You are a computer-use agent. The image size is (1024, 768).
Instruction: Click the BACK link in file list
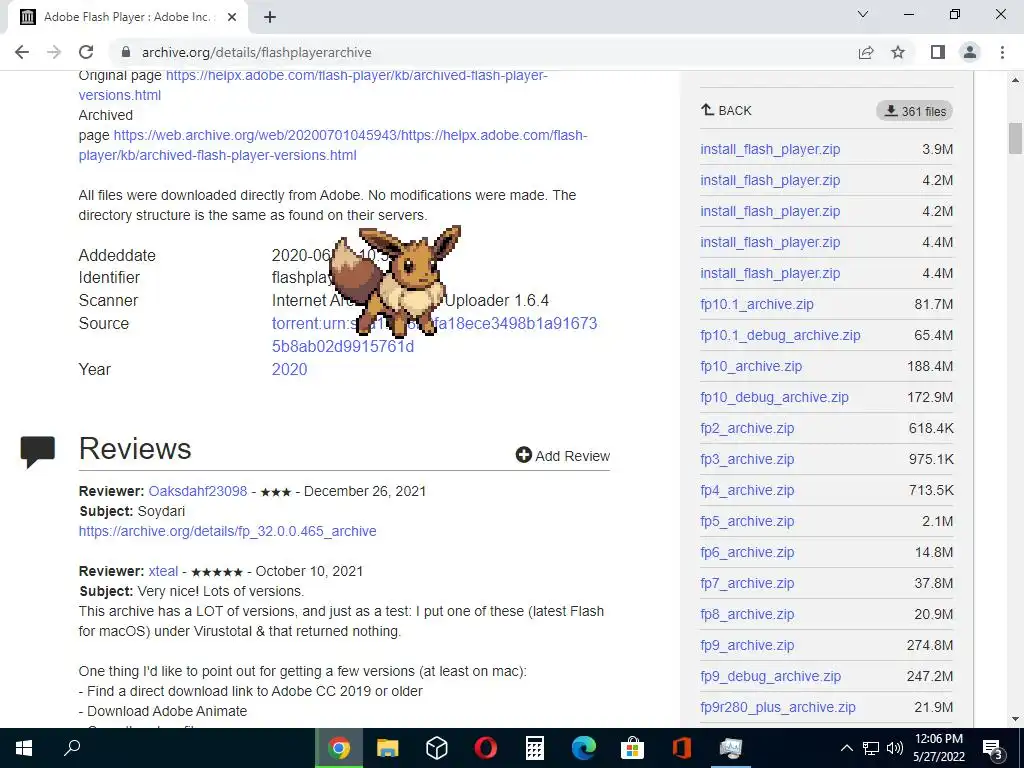[x=726, y=110]
